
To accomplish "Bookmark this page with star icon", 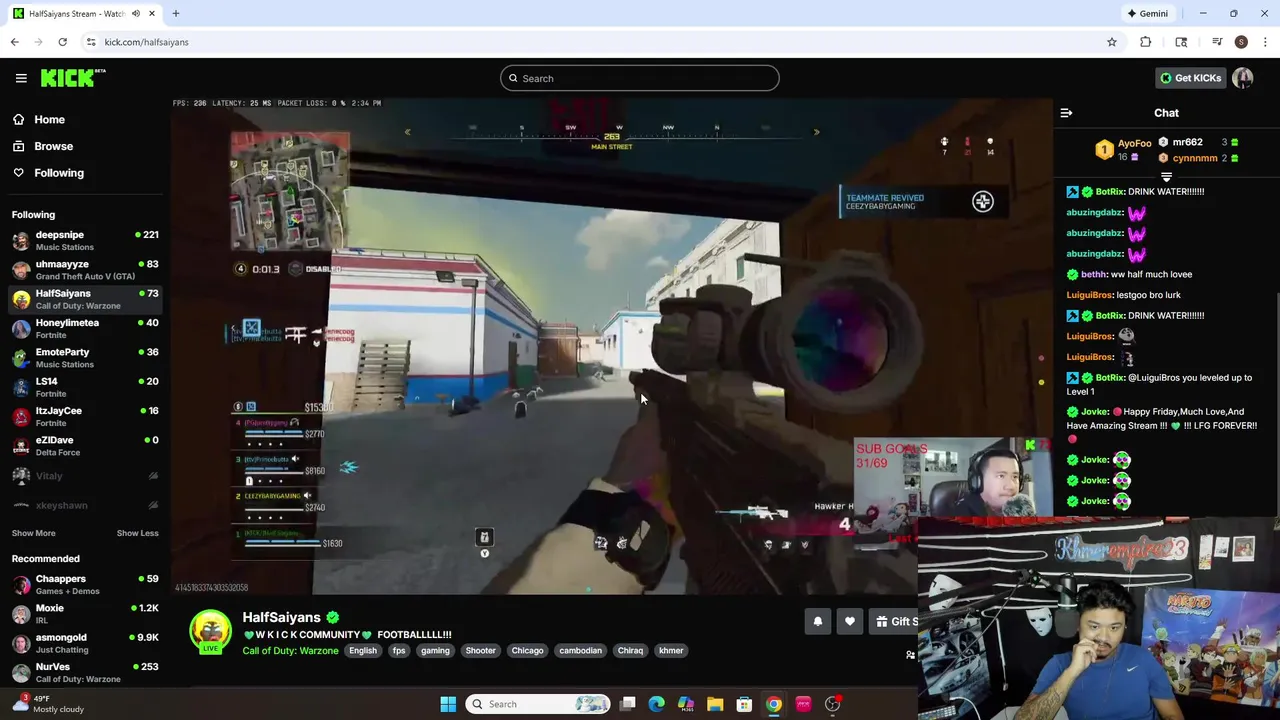I will (1111, 42).
